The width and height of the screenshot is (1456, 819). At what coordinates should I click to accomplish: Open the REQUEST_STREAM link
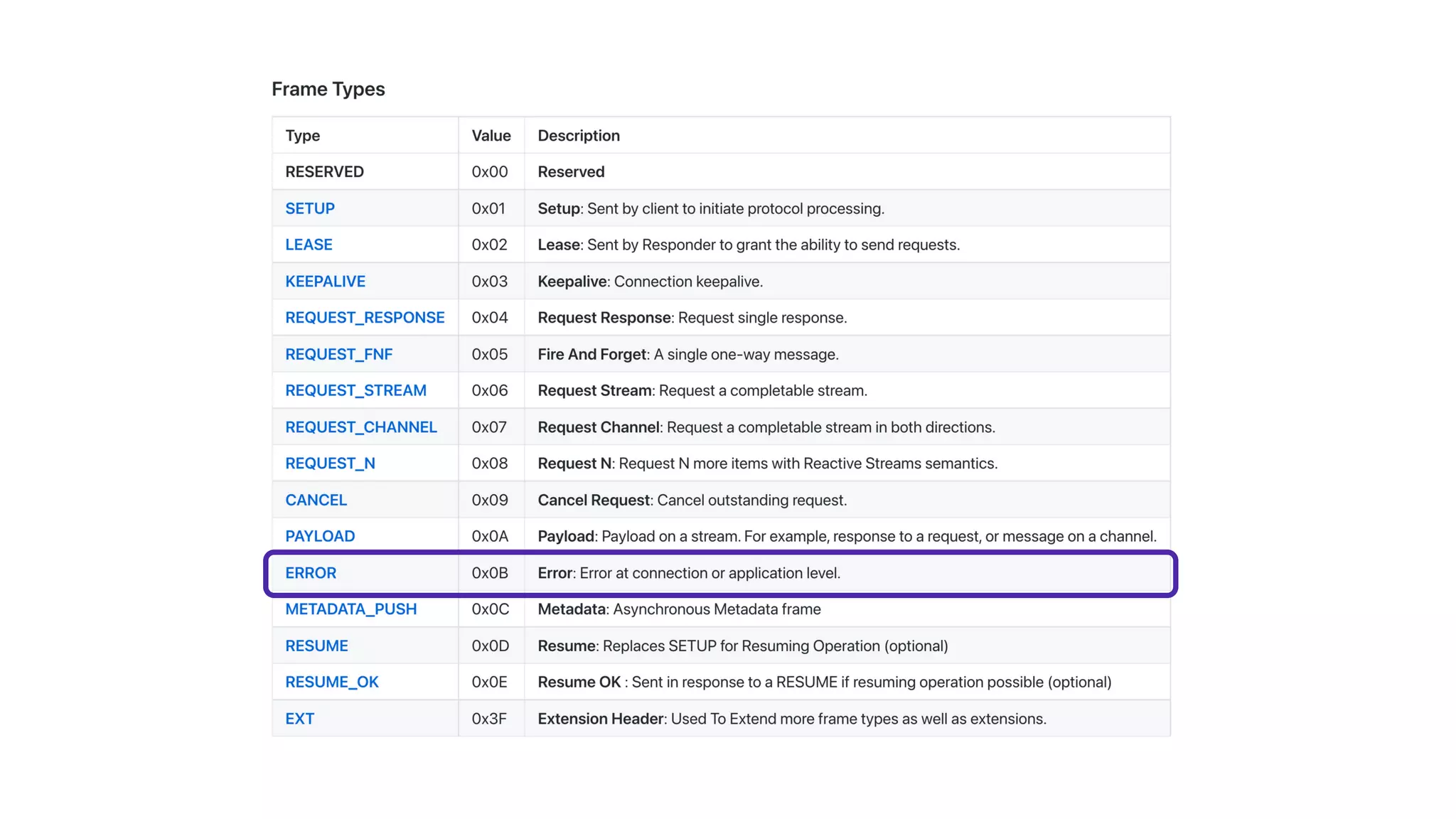tap(355, 390)
